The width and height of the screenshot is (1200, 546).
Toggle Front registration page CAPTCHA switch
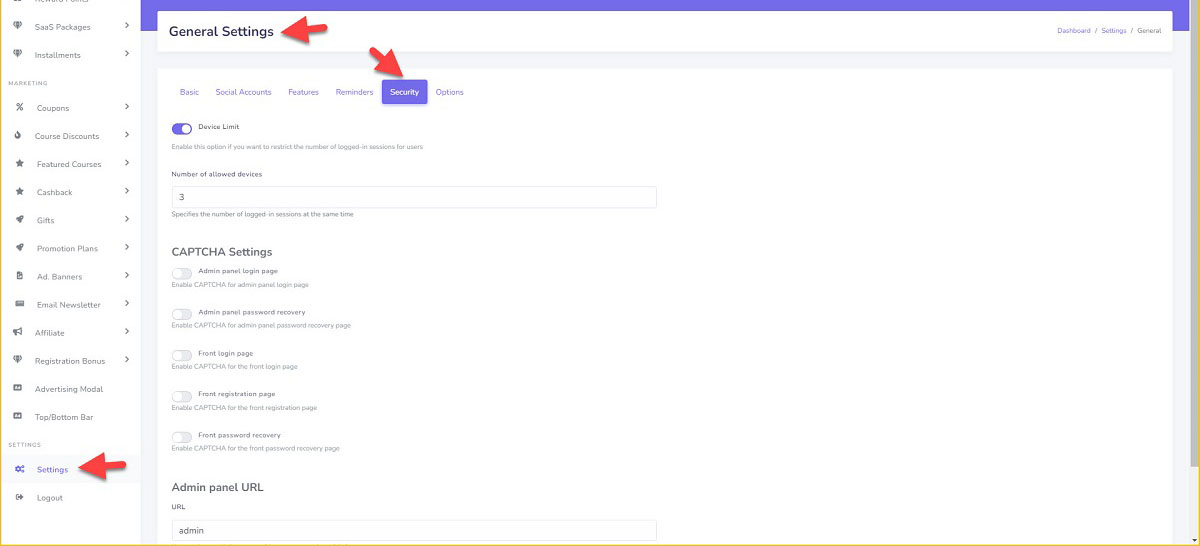(182, 396)
